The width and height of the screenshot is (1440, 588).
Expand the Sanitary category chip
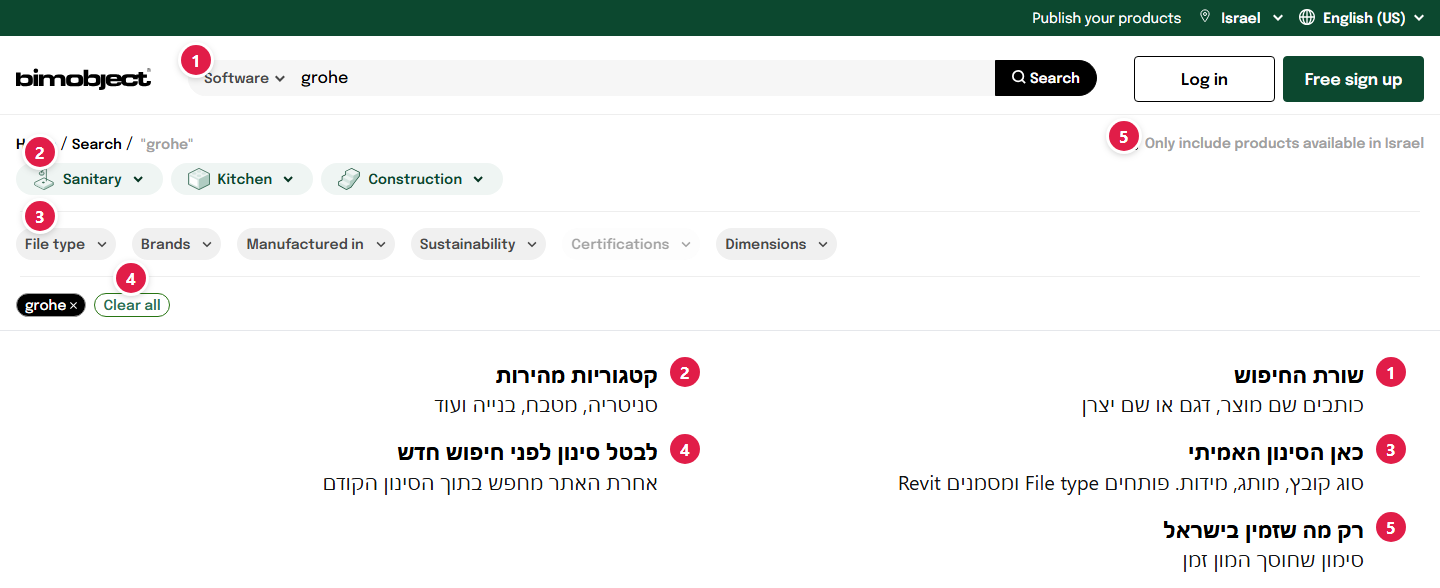point(89,179)
